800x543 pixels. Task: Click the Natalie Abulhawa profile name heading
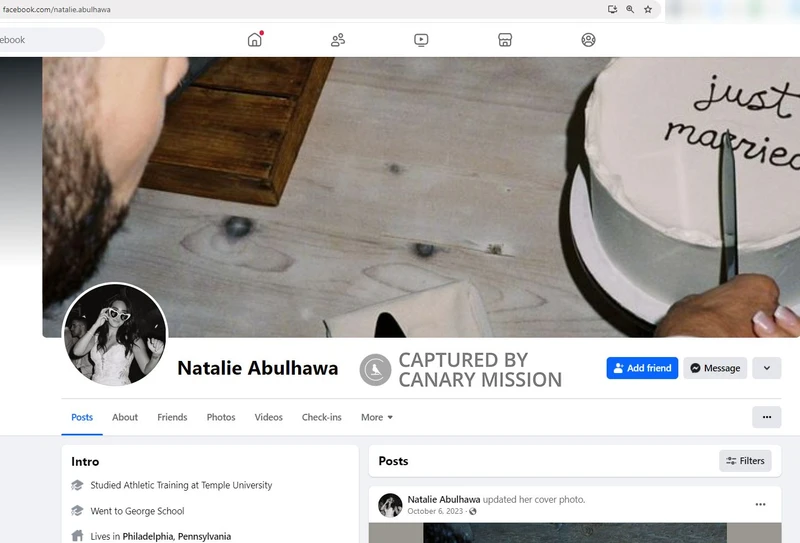(x=258, y=368)
